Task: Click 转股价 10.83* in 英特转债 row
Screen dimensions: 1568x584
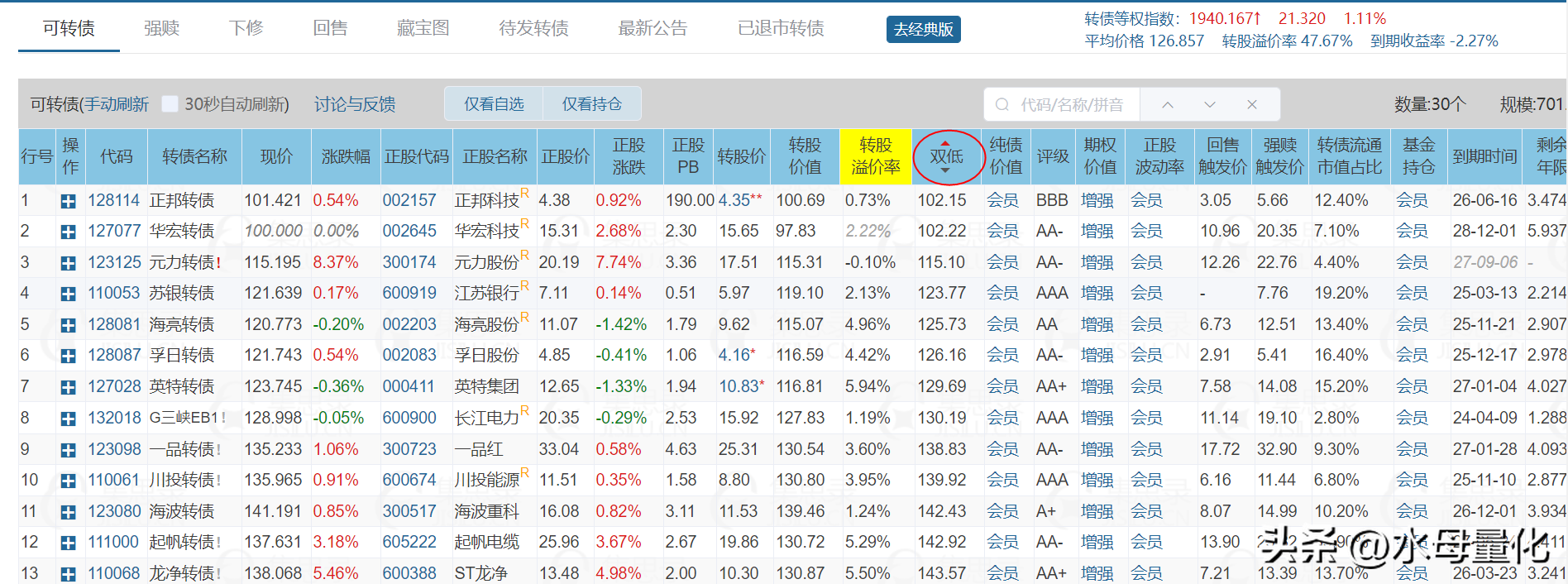Action: (742, 387)
